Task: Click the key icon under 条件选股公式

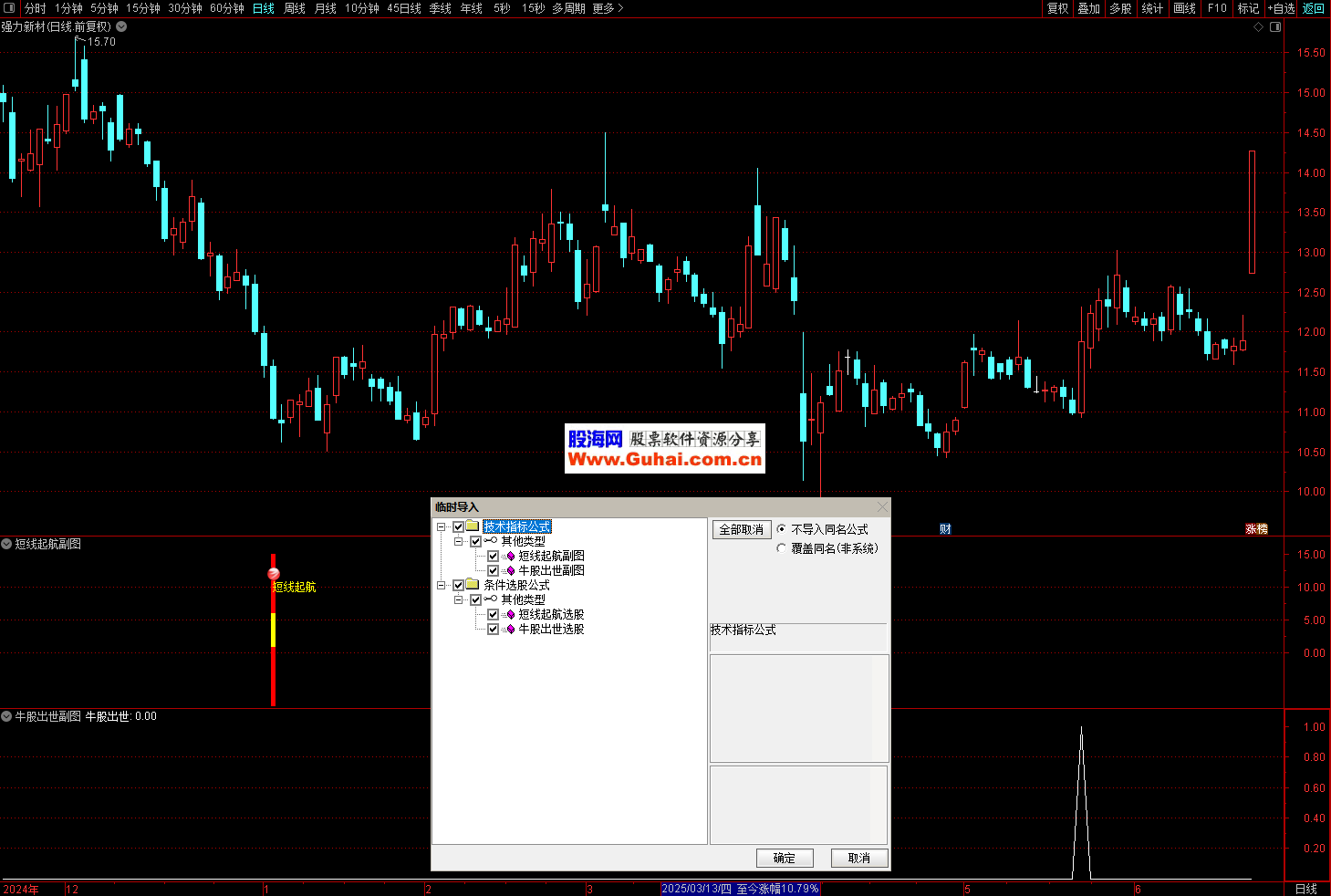Action: [491, 599]
